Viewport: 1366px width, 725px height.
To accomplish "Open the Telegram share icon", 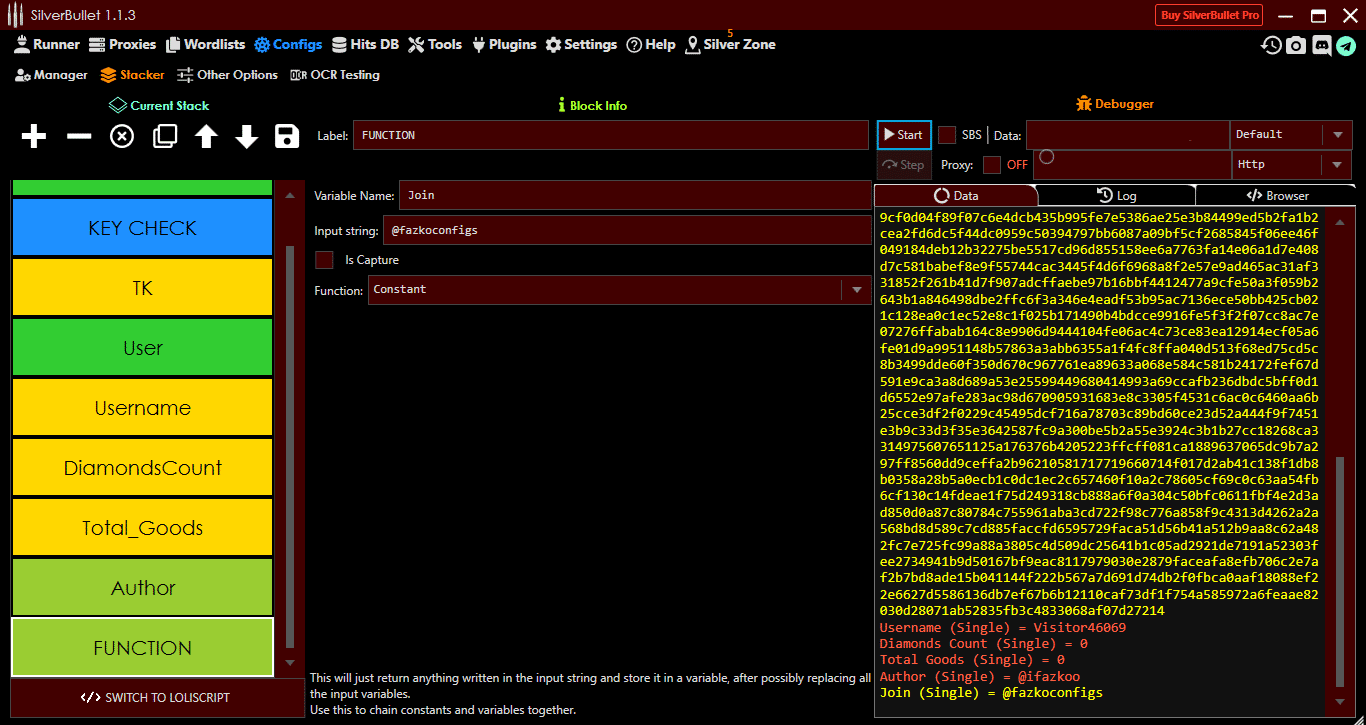I will (1345, 44).
